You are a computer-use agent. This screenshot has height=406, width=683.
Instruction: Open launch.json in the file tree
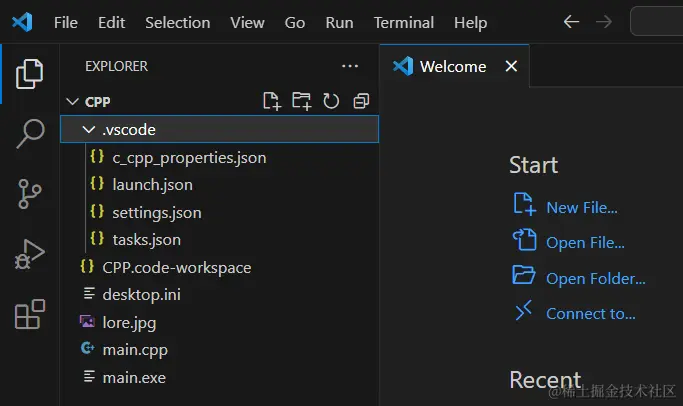(x=220, y=185)
